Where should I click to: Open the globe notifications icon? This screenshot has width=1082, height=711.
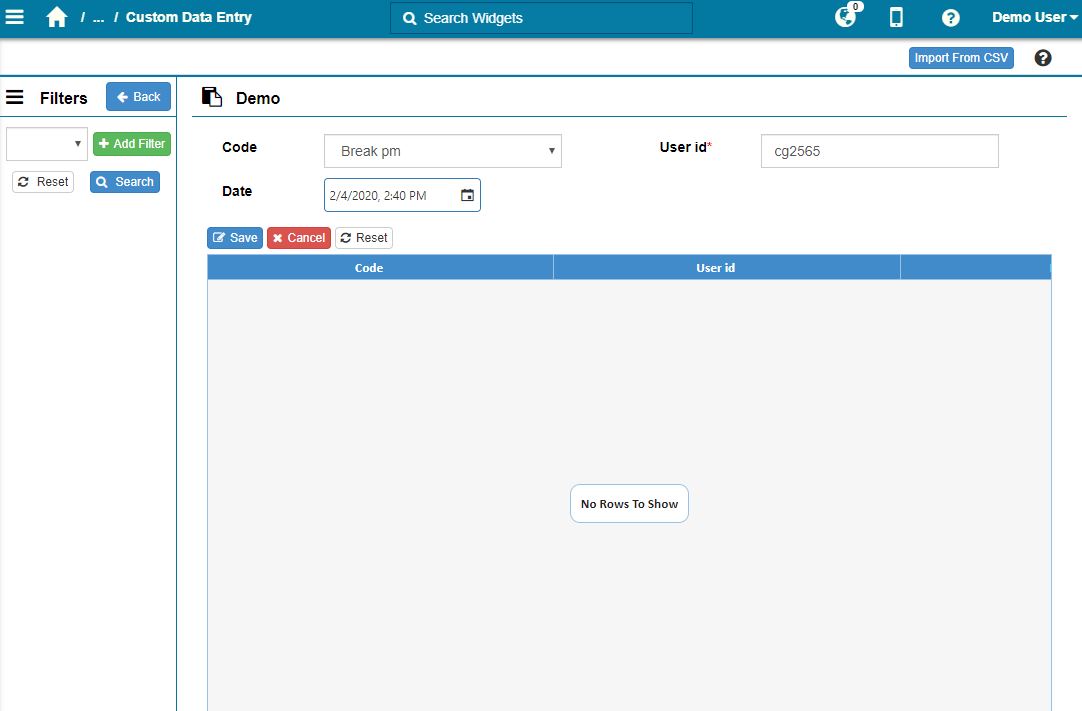point(846,17)
